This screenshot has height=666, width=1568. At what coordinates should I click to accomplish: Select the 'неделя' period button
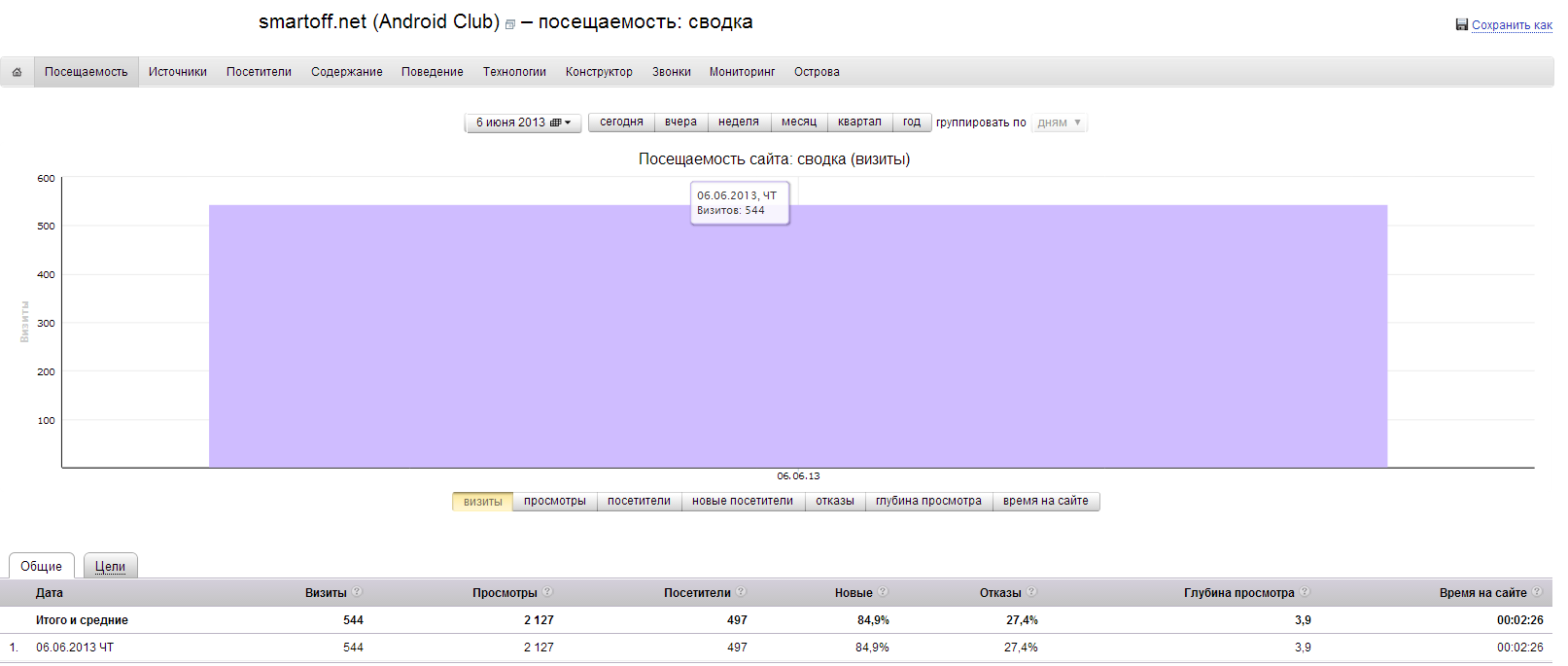click(x=739, y=123)
